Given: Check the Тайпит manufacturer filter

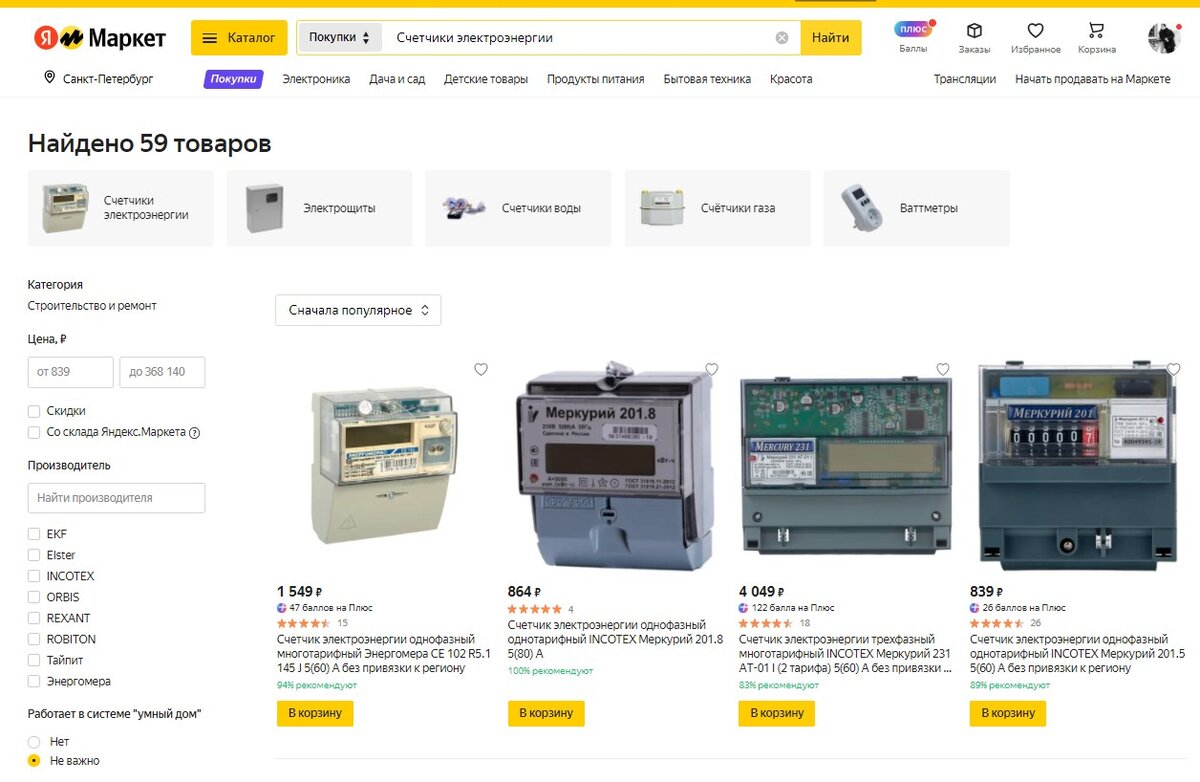Looking at the screenshot, I should pos(34,660).
